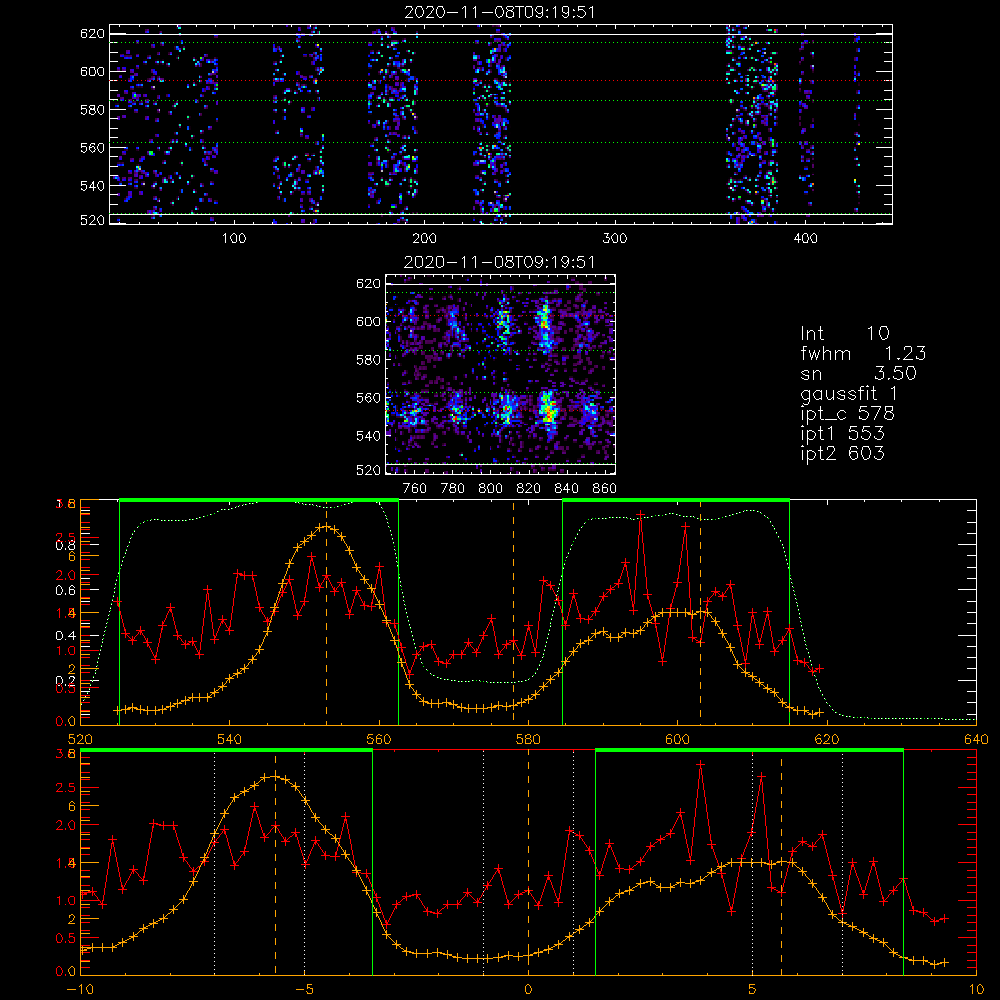Click the wide top spectrogram image
Screen dimensions: 1000x1000
501,124
